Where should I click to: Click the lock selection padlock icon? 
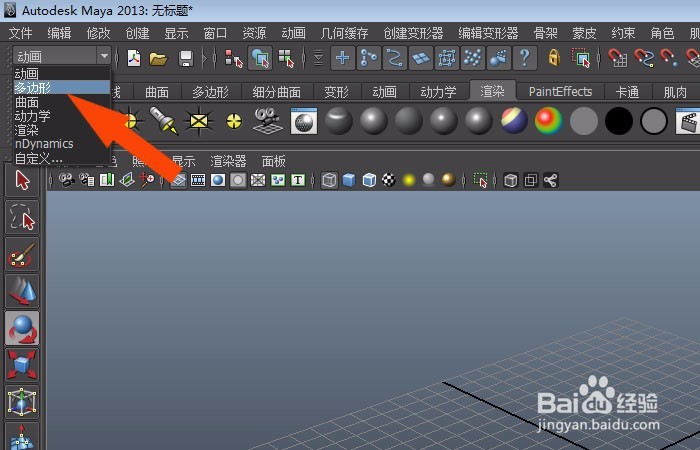tap(554, 58)
